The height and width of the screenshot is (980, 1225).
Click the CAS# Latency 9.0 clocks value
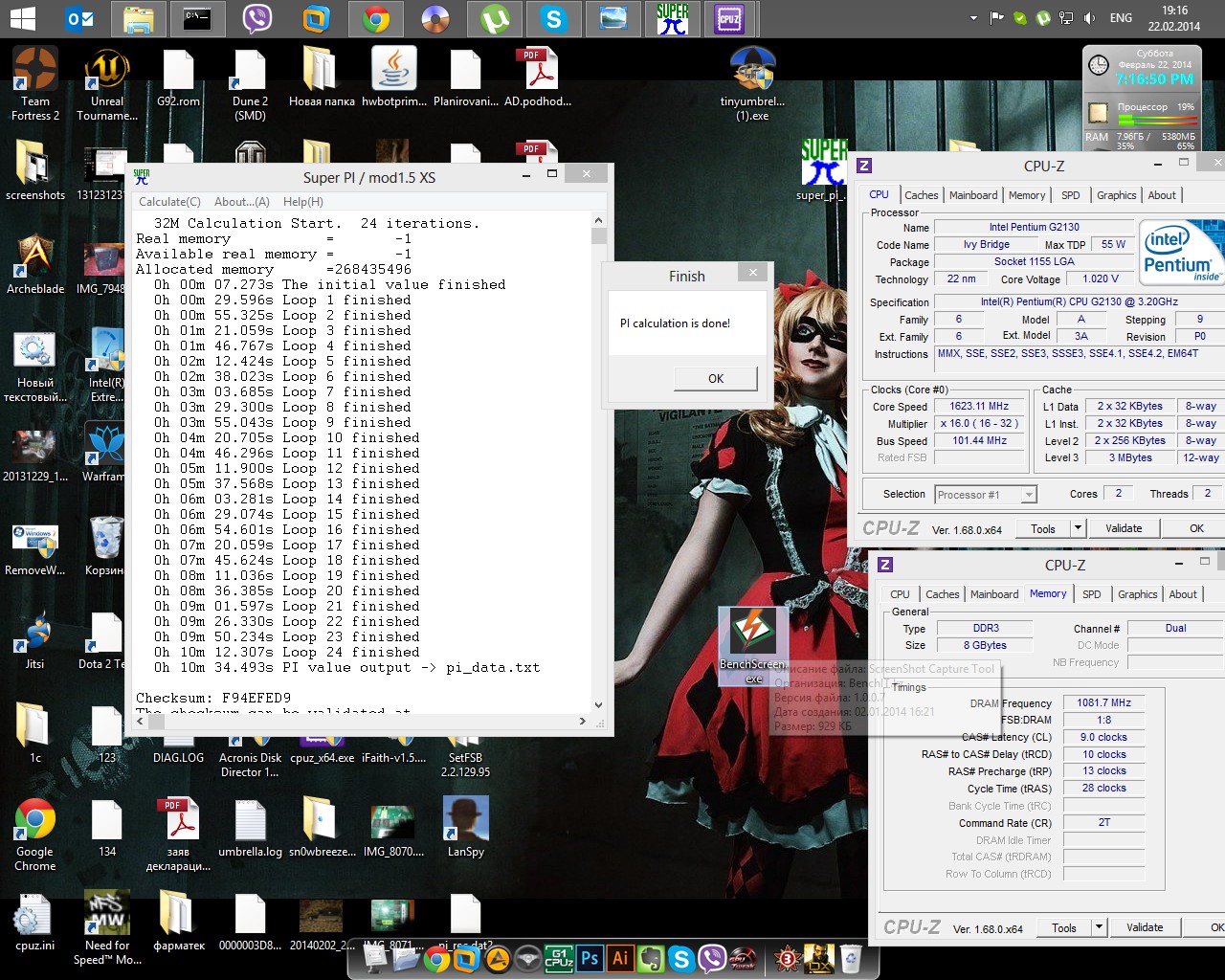(x=1103, y=737)
